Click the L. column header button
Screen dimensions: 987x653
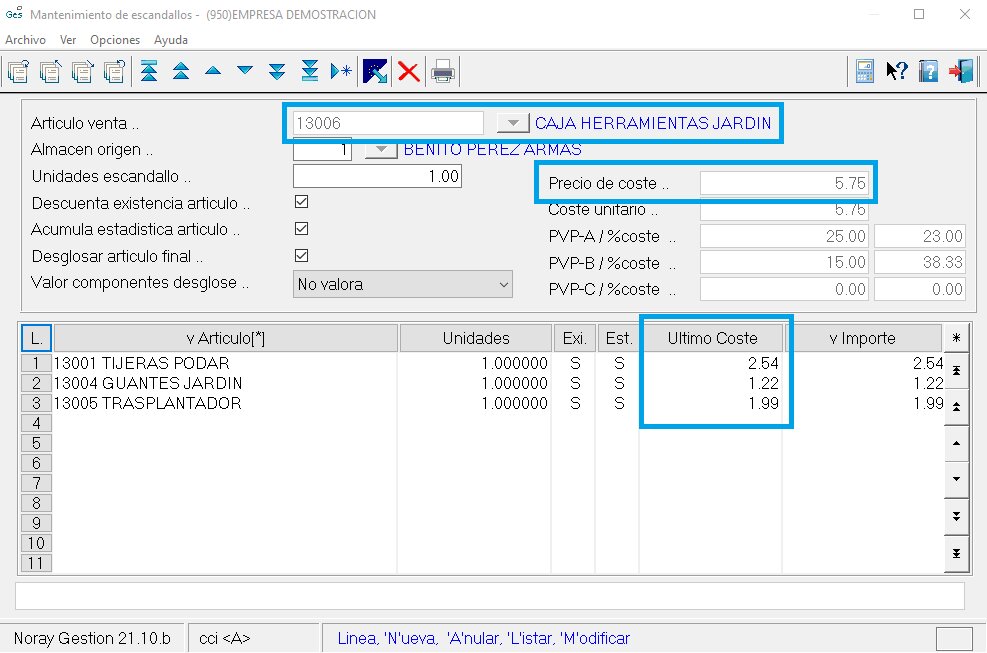(37, 338)
